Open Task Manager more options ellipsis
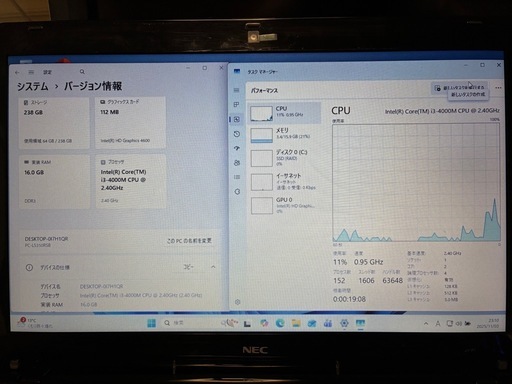 point(498,88)
